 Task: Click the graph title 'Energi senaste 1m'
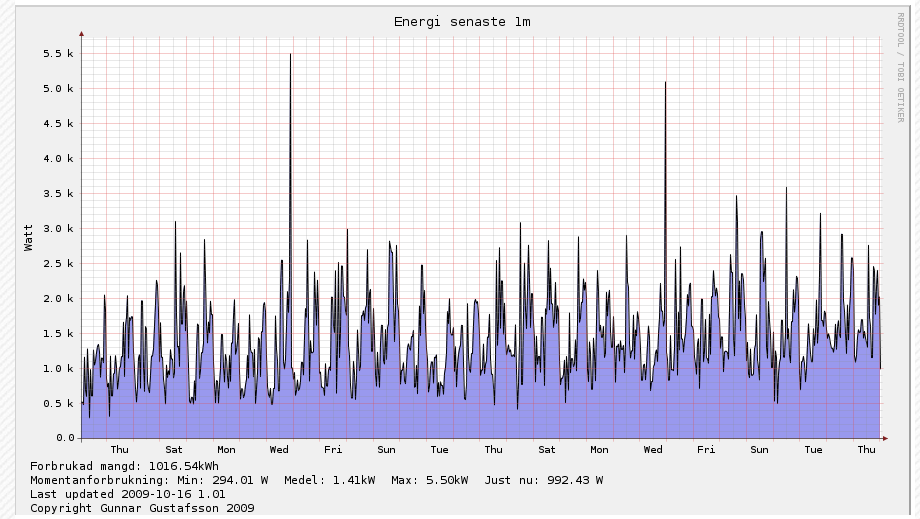[x=461, y=22]
